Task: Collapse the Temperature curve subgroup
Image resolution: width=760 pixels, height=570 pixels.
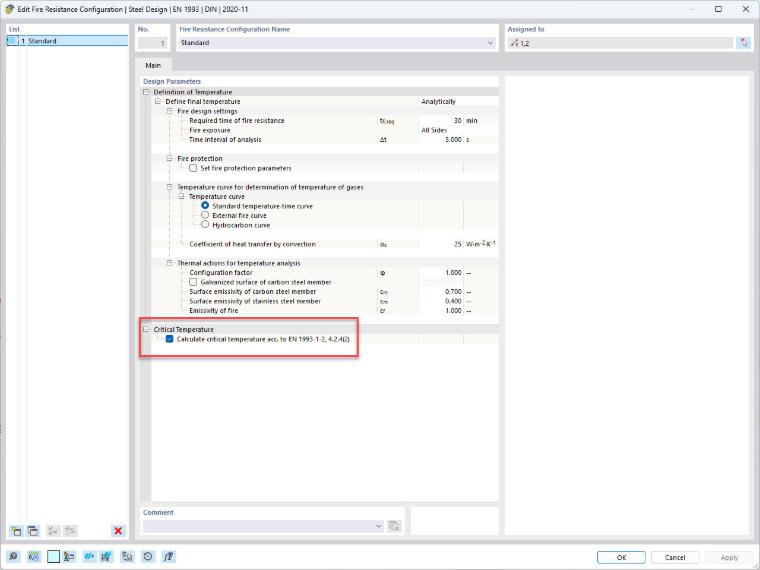Action: coord(181,196)
